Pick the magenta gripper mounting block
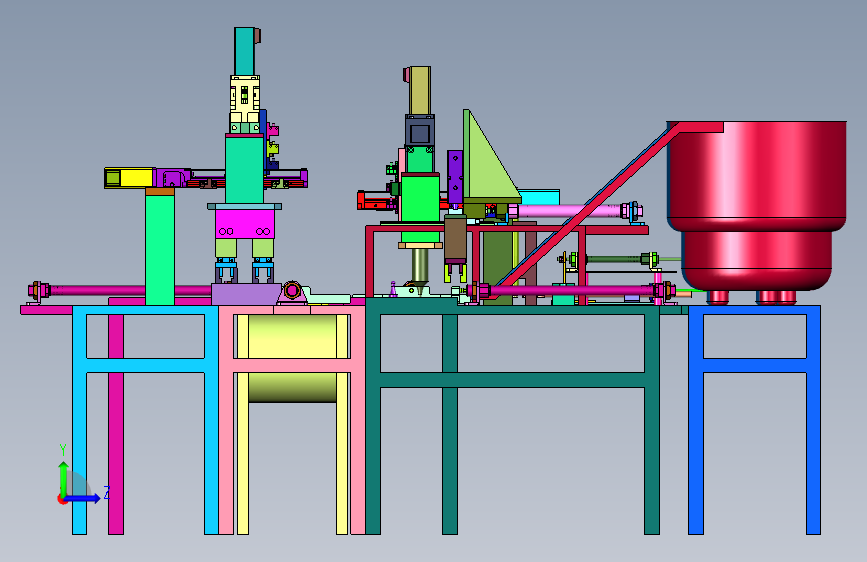867x562 pixels. 244,224
